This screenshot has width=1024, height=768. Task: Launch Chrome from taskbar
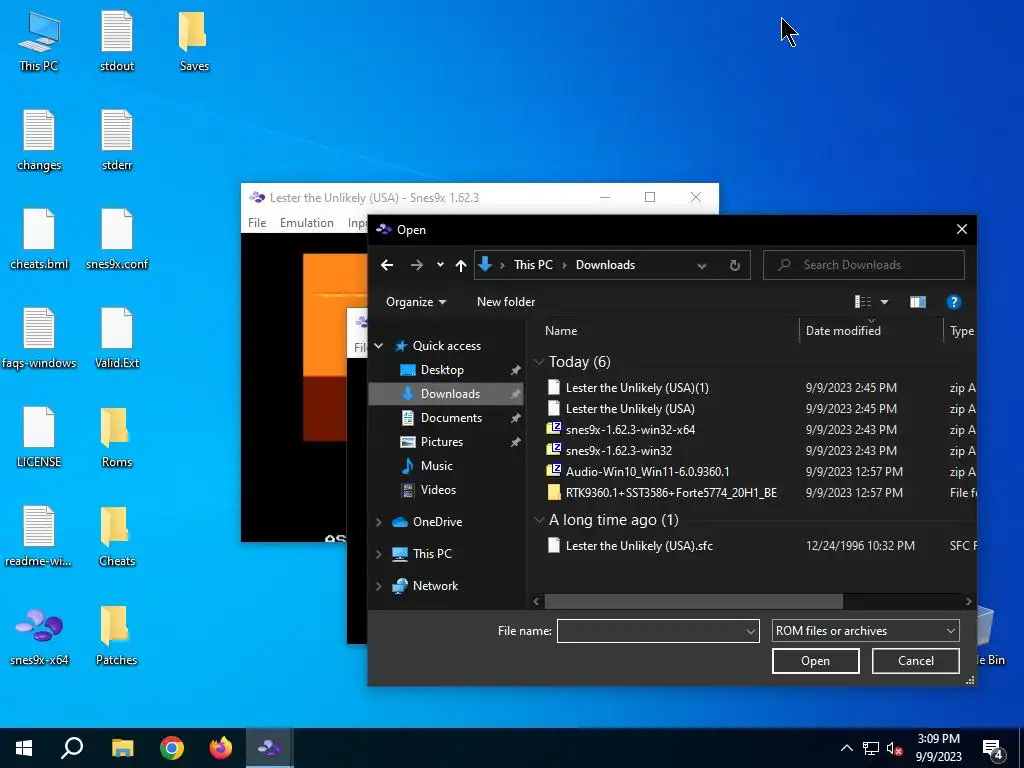coord(172,748)
